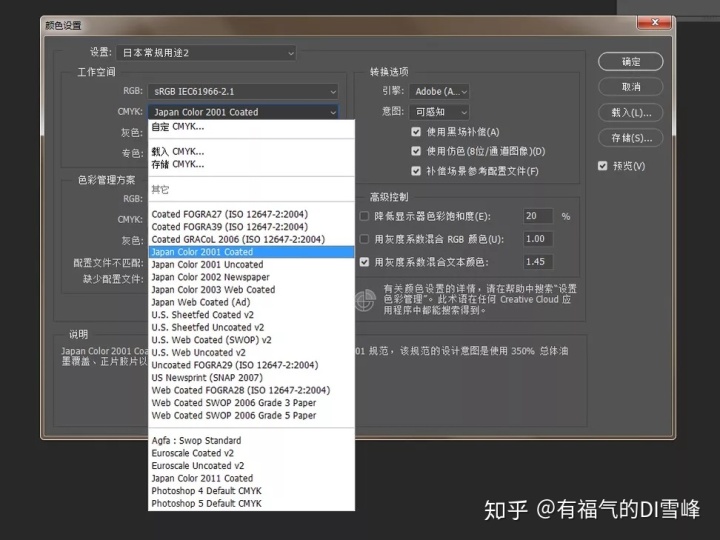Select Web Coated FOGRA28 profile
Image resolution: width=720 pixels, height=540 pixels.
click(x=251, y=390)
